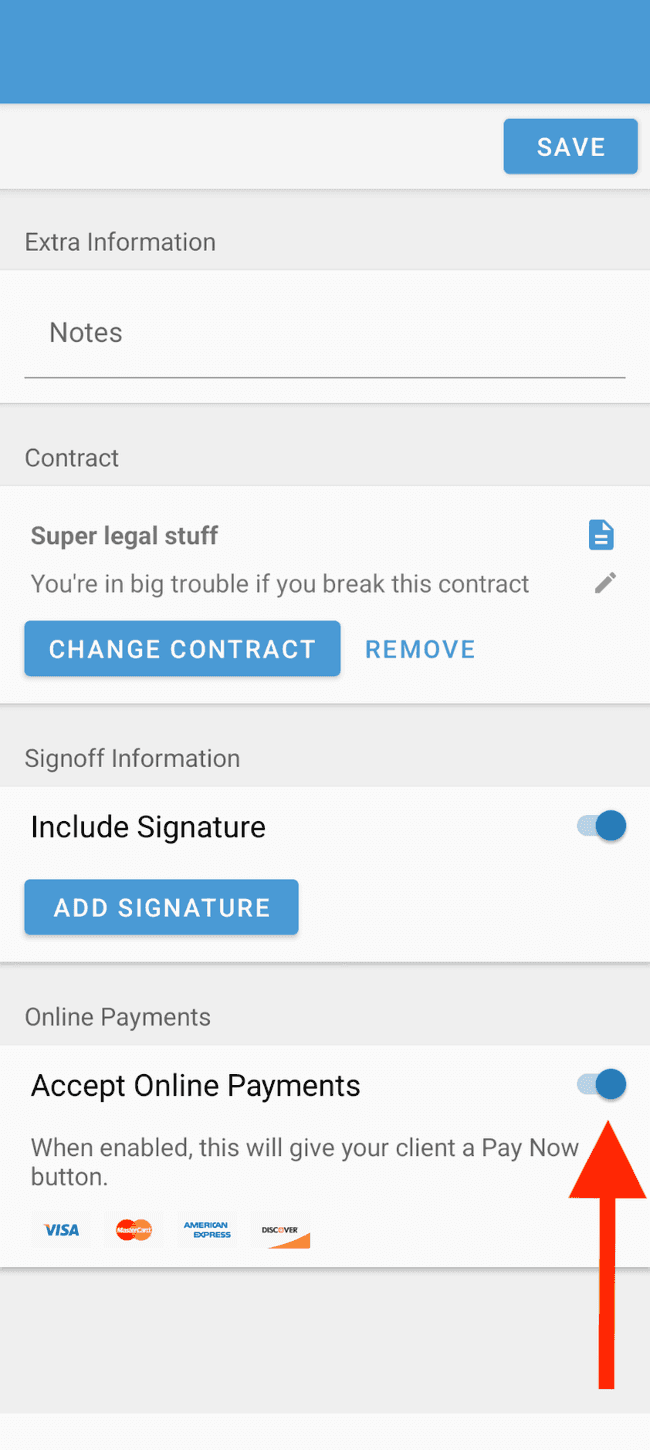Click the Notes input field
This screenshot has height=1450, width=650.
pos(325,333)
